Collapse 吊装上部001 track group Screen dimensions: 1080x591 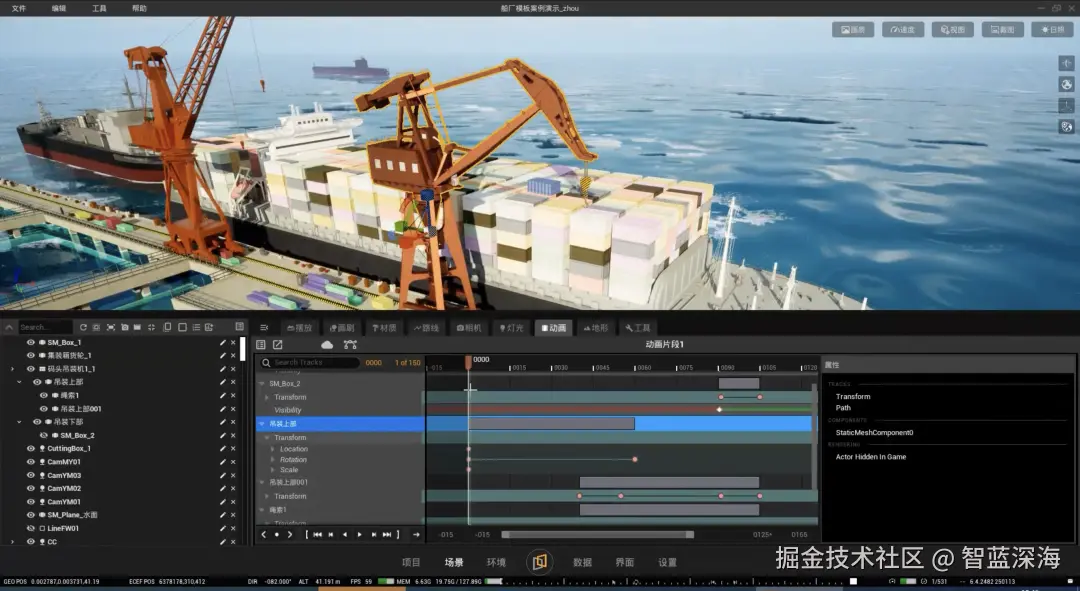tap(262, 482)
